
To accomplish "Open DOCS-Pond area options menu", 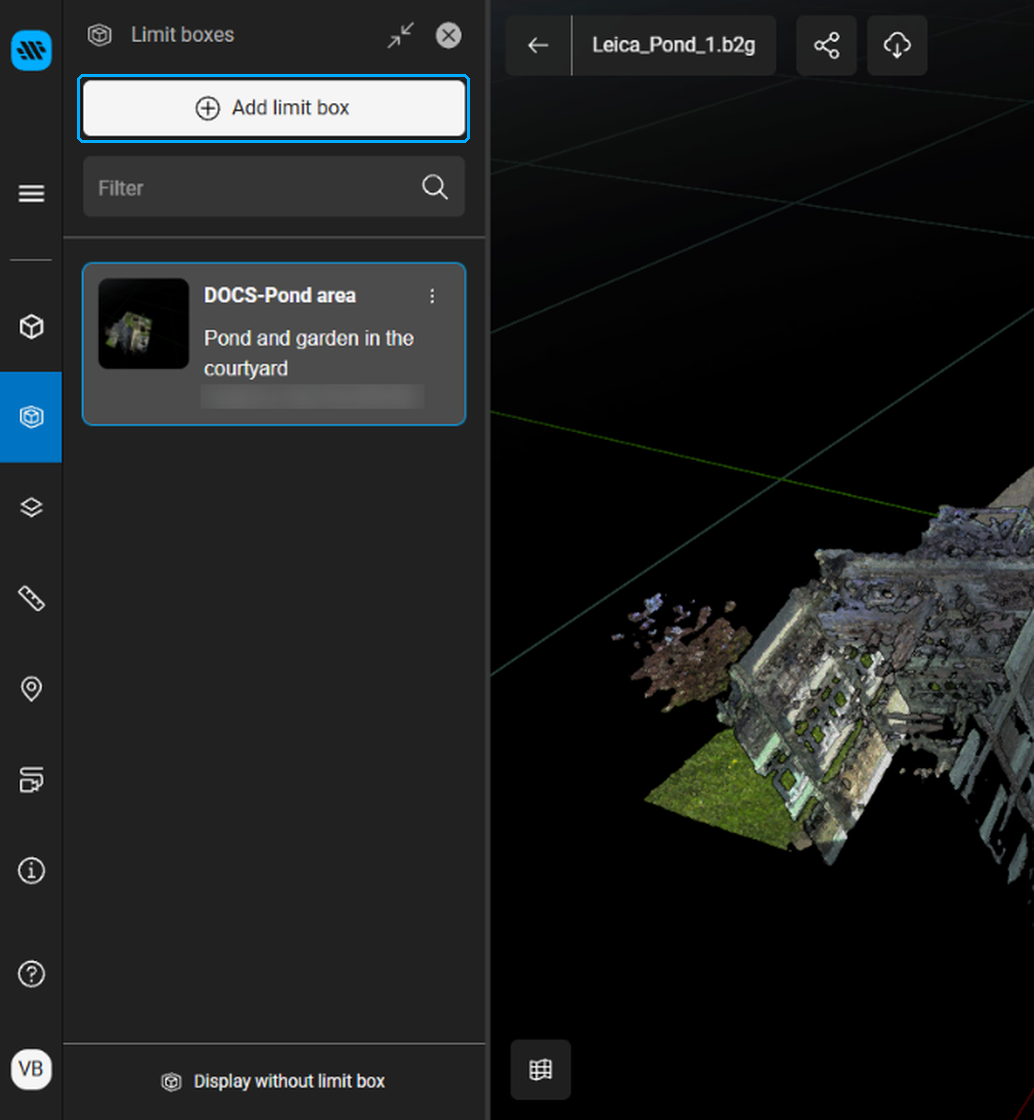I will point(432,296).
